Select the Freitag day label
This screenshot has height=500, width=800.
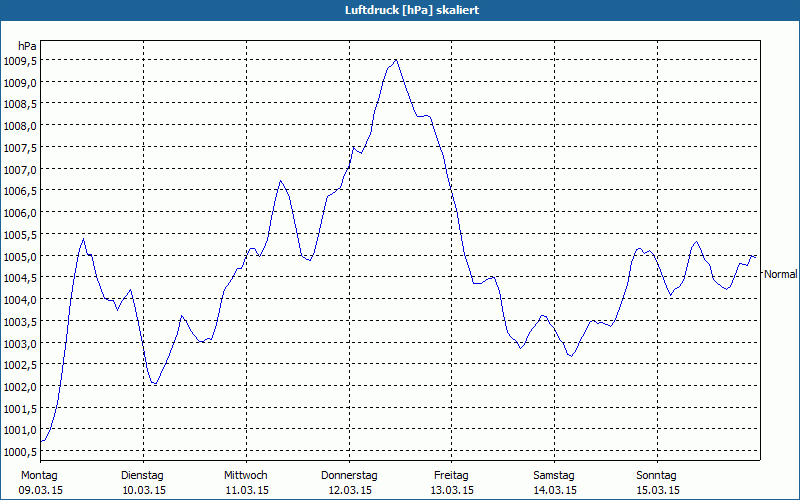click(x=452, y=476)
